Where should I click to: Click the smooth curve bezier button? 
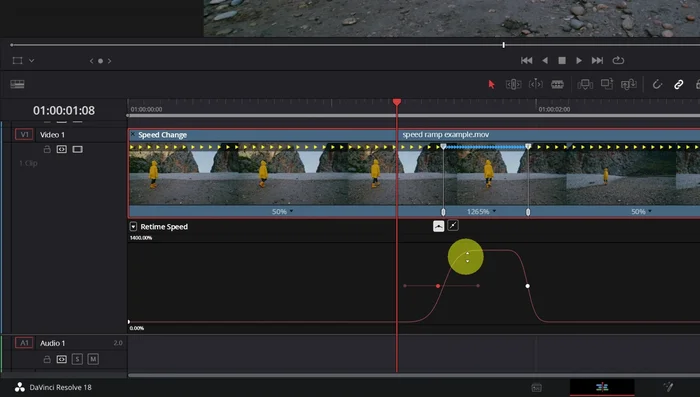click(438, 226)
